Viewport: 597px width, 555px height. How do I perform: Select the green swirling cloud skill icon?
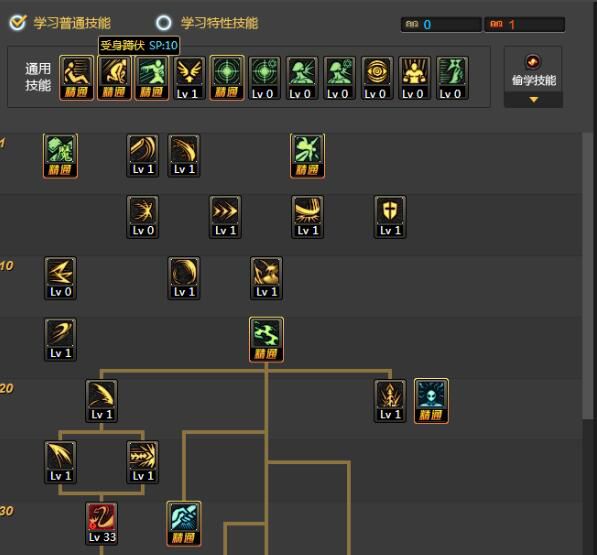coord(266,340)
